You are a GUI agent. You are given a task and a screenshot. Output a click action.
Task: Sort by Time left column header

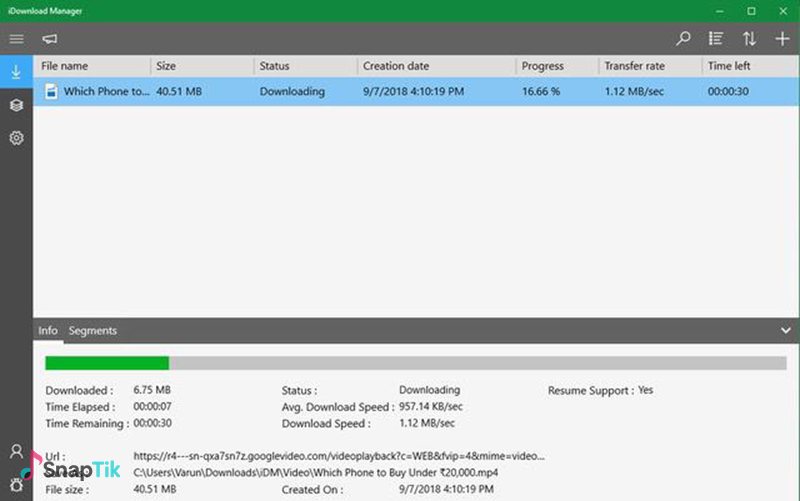[751, 66]
